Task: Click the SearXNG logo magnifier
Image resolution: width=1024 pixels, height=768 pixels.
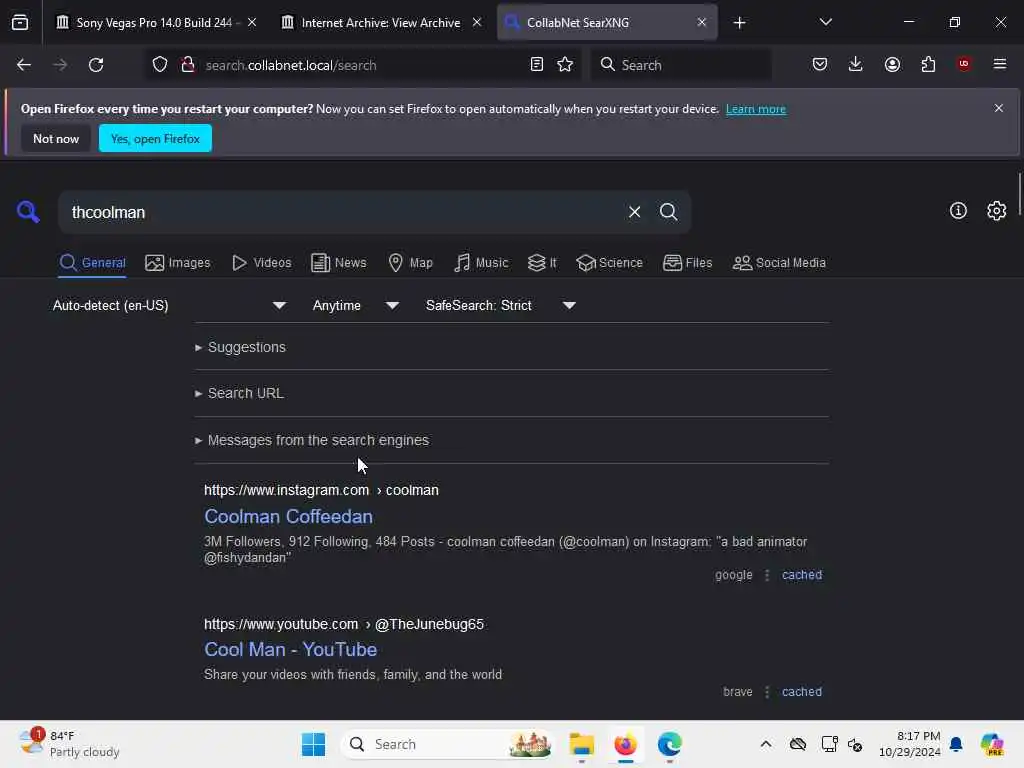Action: [x=28, y=212]
